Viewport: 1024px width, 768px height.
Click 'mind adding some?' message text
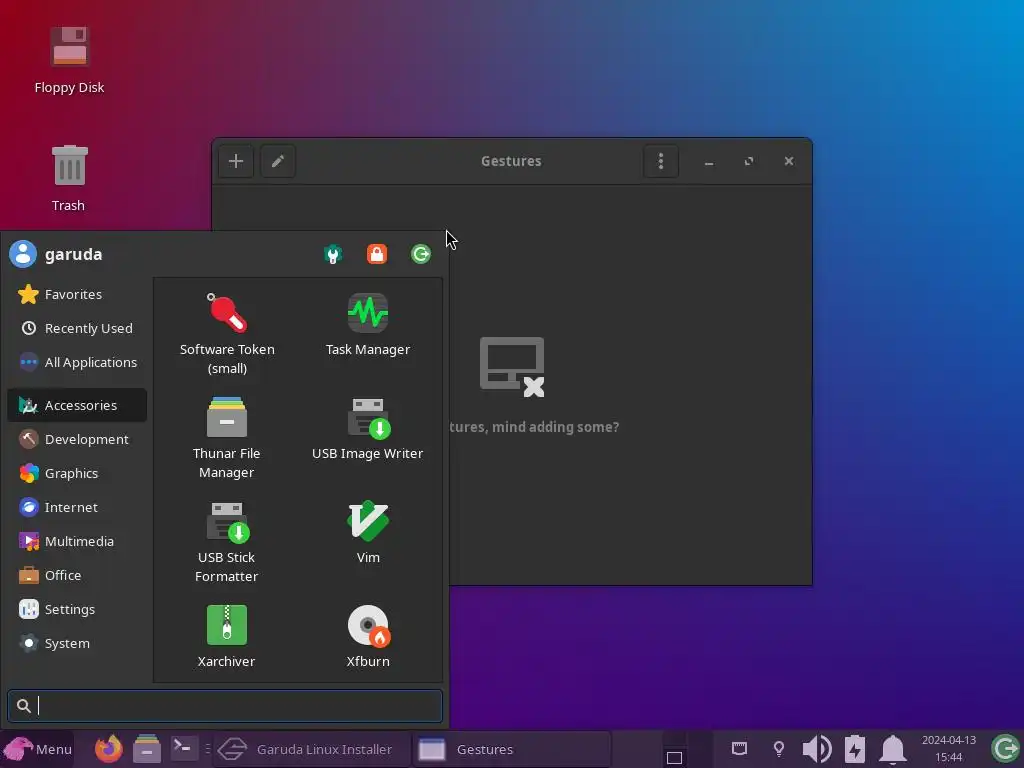(x=555, y=427)
